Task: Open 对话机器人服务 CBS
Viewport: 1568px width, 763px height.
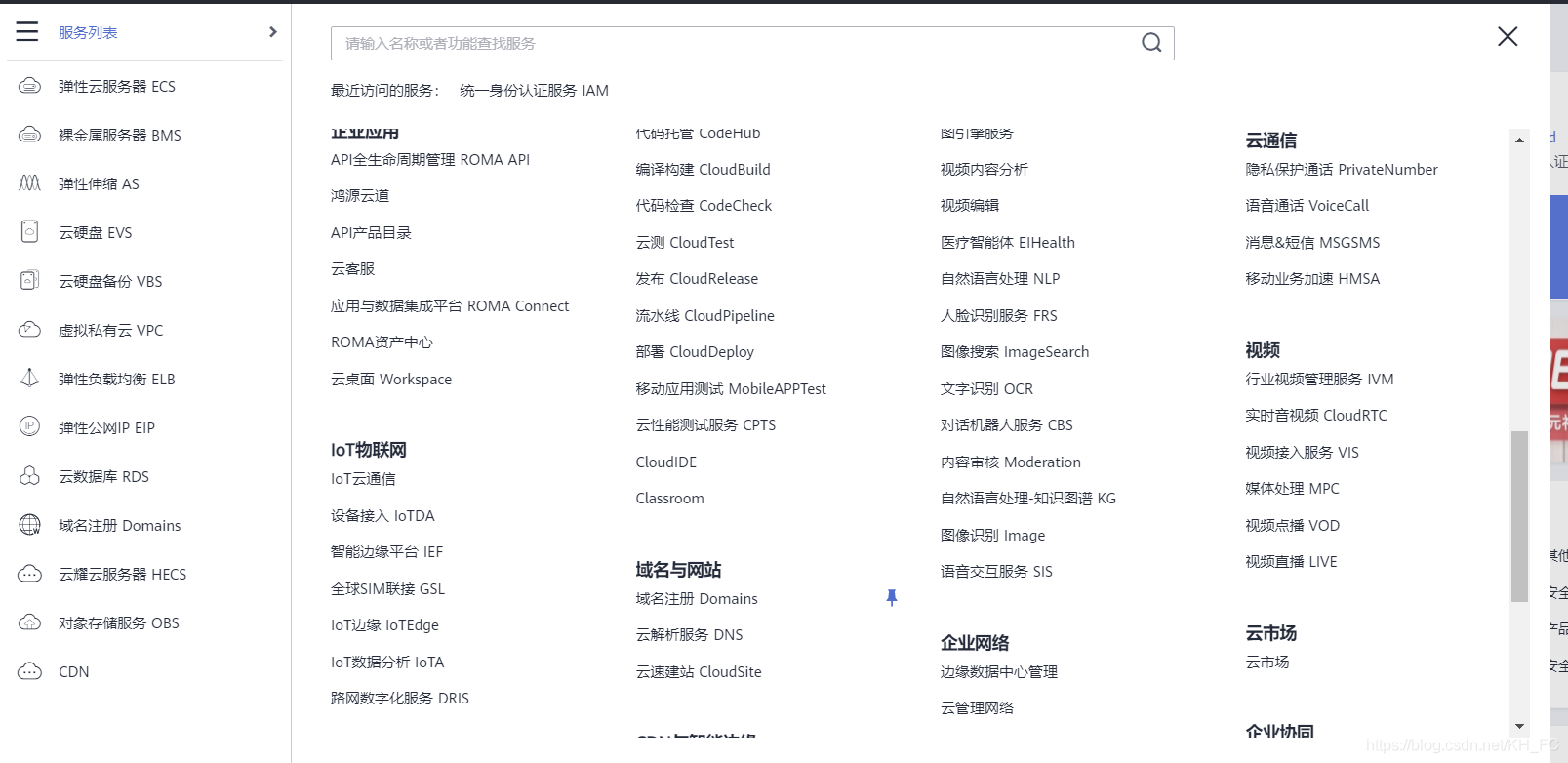Action: (1007, 424)
